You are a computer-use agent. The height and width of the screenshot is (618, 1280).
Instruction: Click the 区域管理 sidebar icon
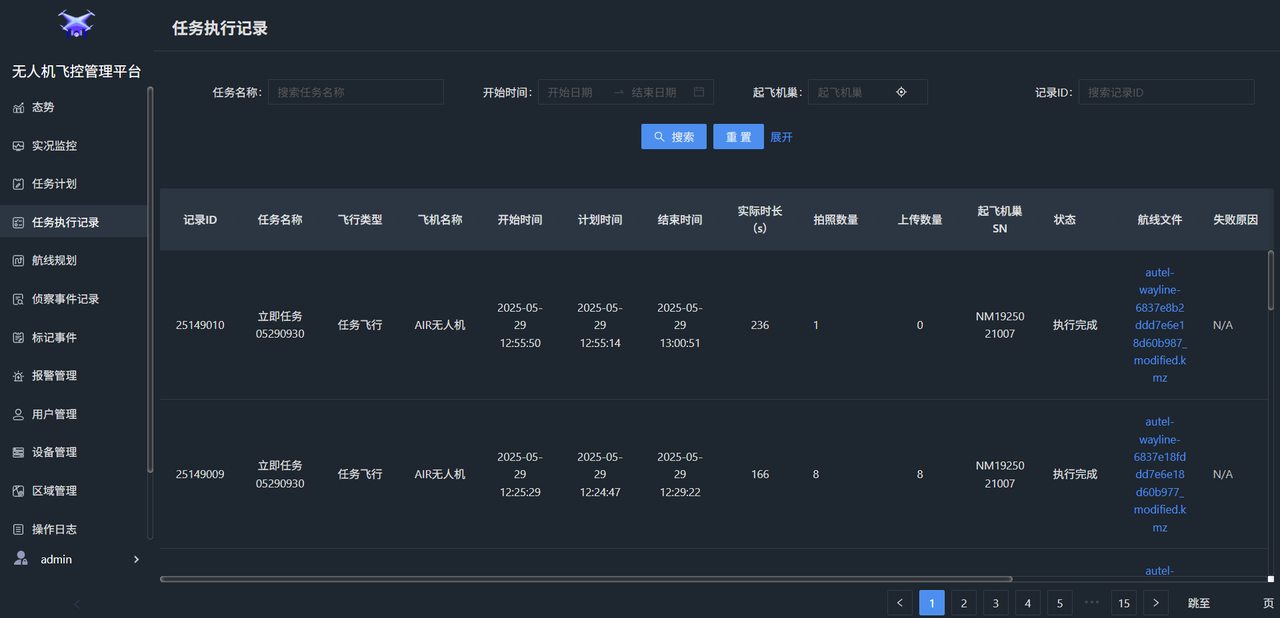pyautogui.click(x=18, y=491)
